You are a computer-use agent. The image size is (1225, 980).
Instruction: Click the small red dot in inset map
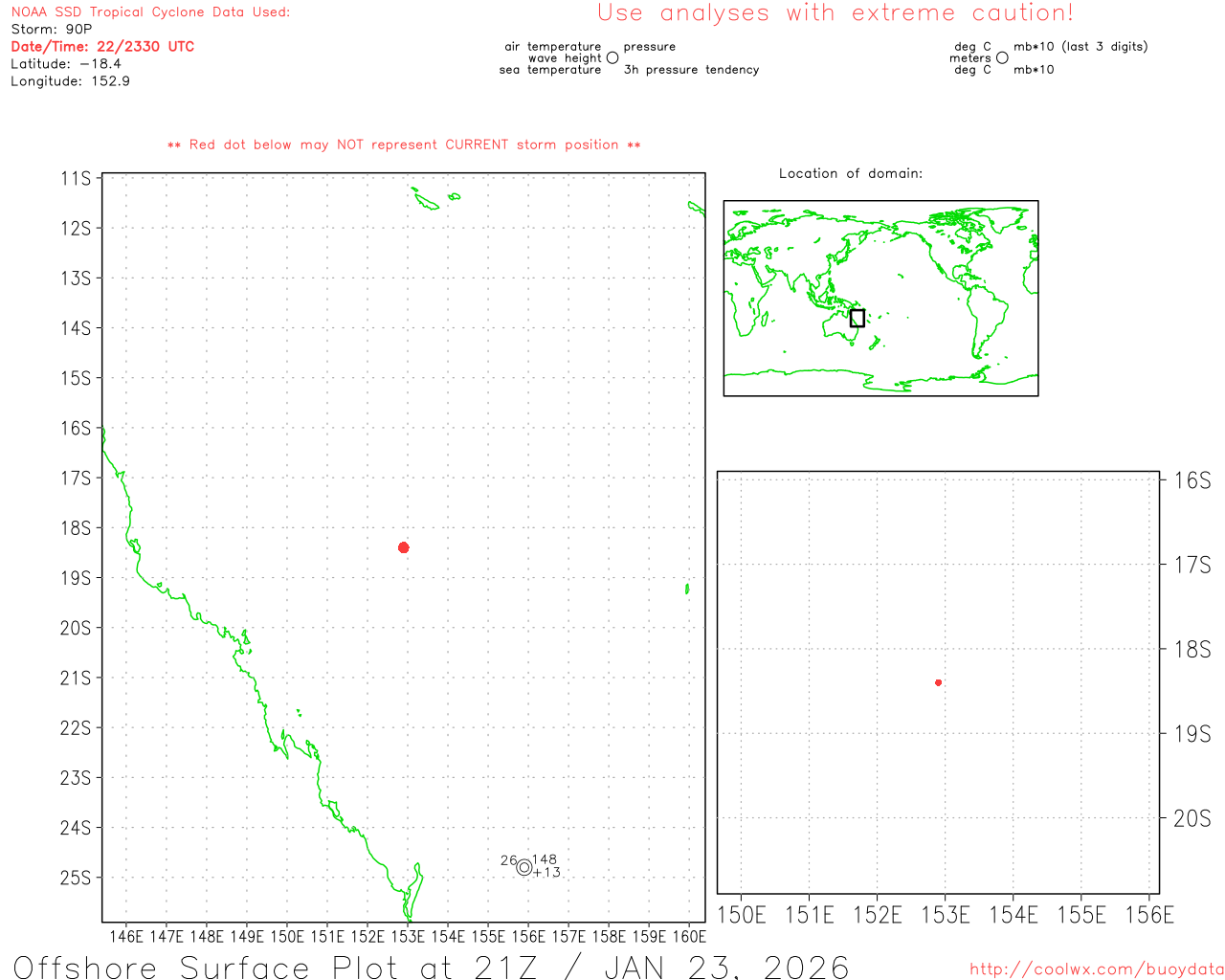point(938,682)
